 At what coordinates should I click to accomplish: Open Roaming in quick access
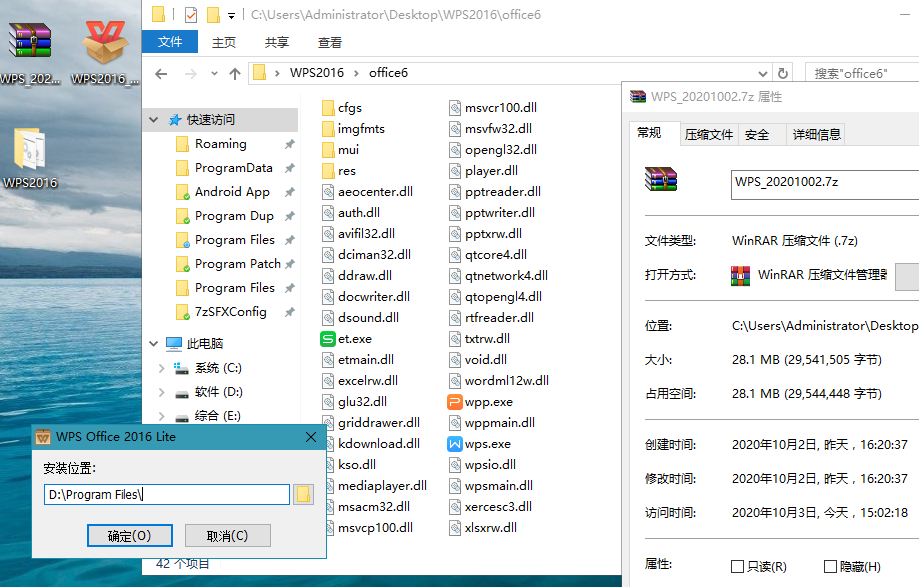pyautogui.click(x=220, y=144)
